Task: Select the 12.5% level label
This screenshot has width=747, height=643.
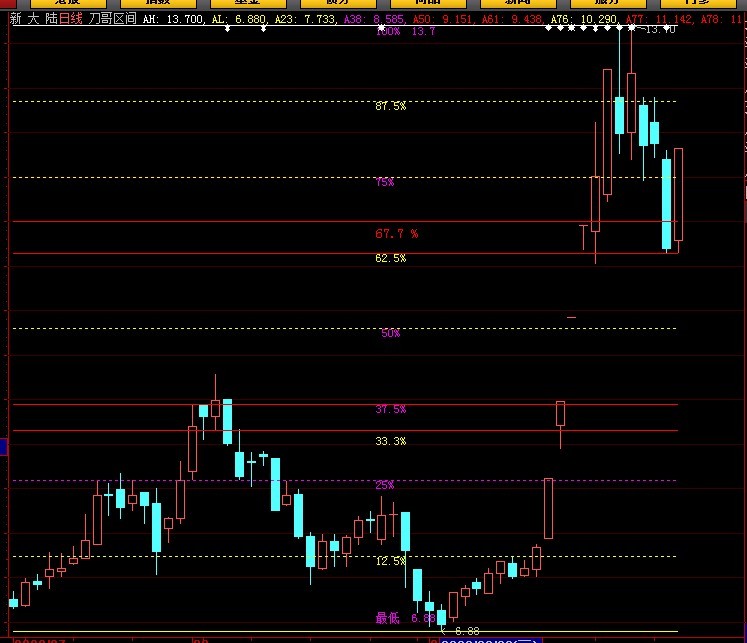Action: tap(391, 561)
